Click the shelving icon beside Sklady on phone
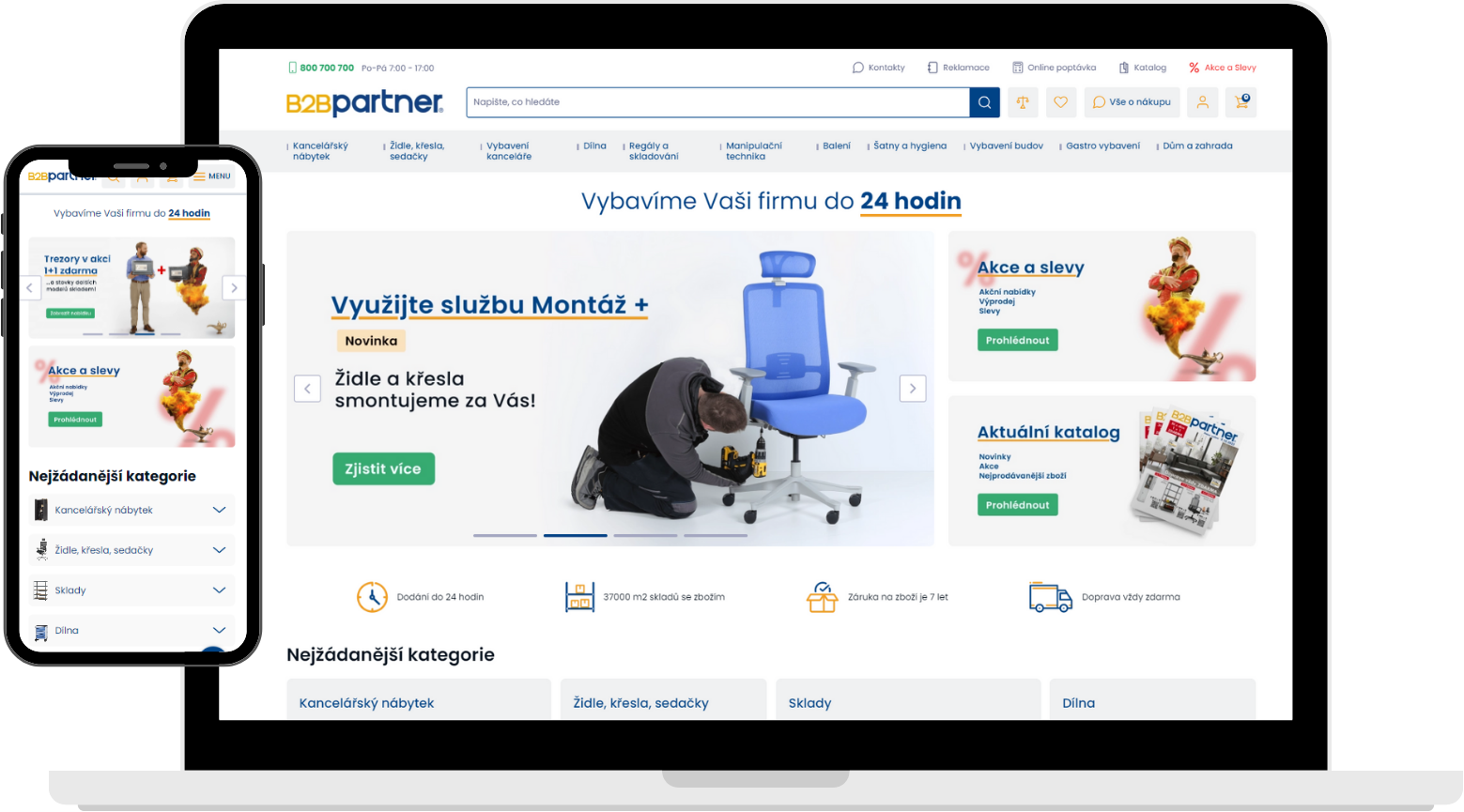 tap(40, 590)
